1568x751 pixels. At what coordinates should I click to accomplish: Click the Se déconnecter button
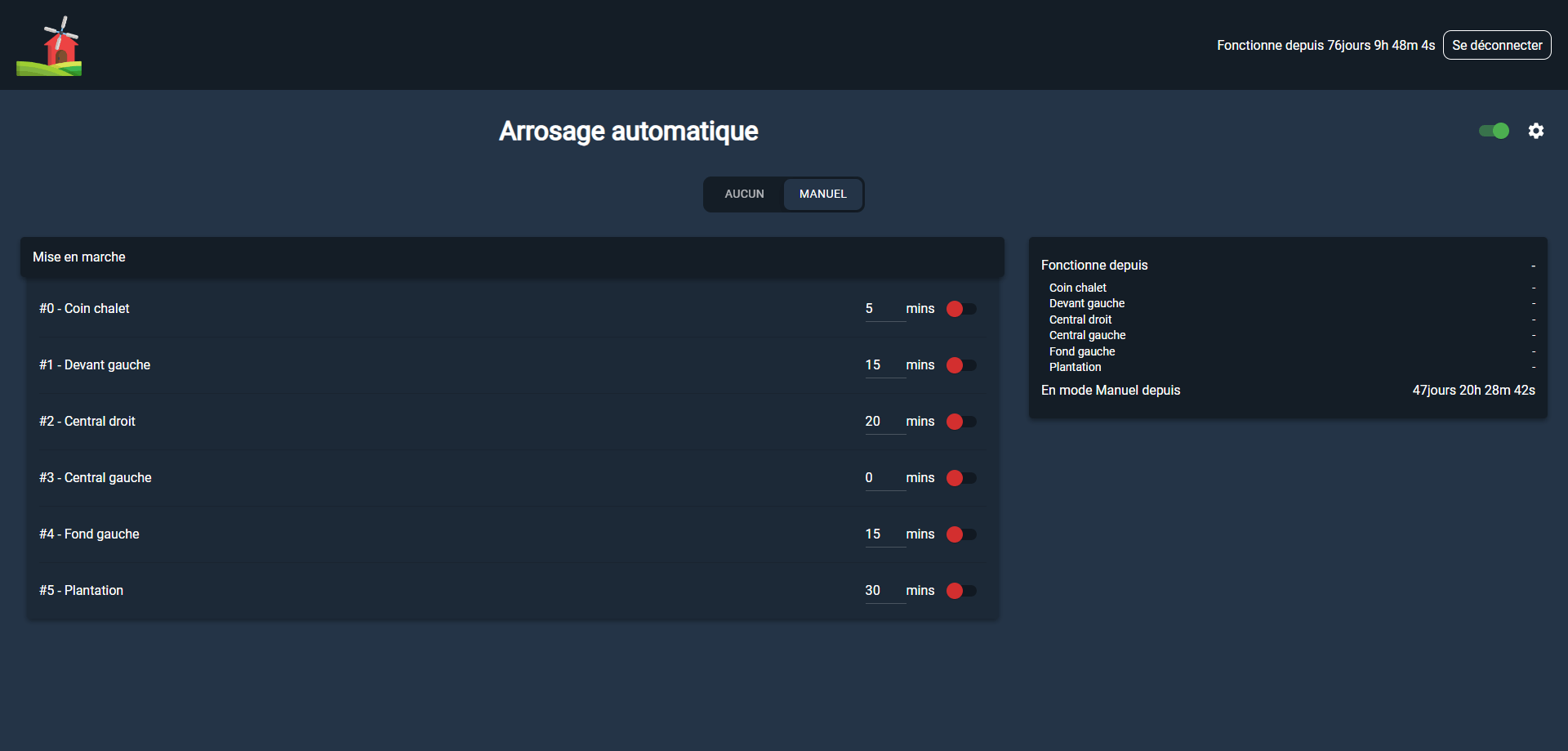coord(1497,46)
